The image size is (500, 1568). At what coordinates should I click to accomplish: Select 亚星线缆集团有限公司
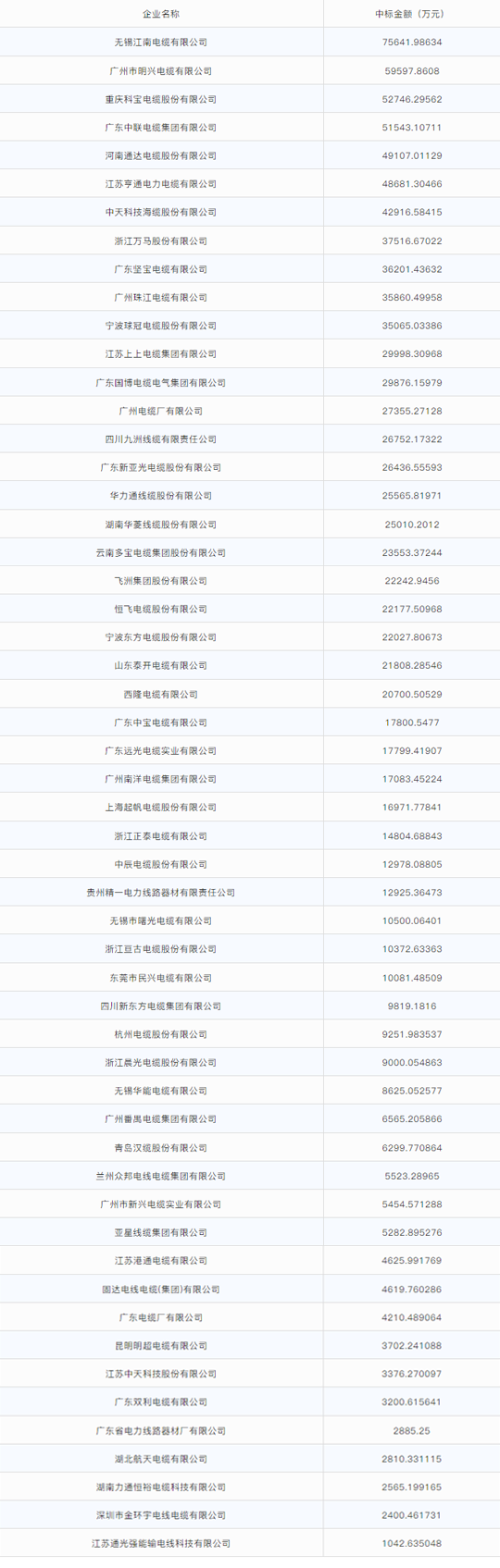click(x=161, y=1232)
